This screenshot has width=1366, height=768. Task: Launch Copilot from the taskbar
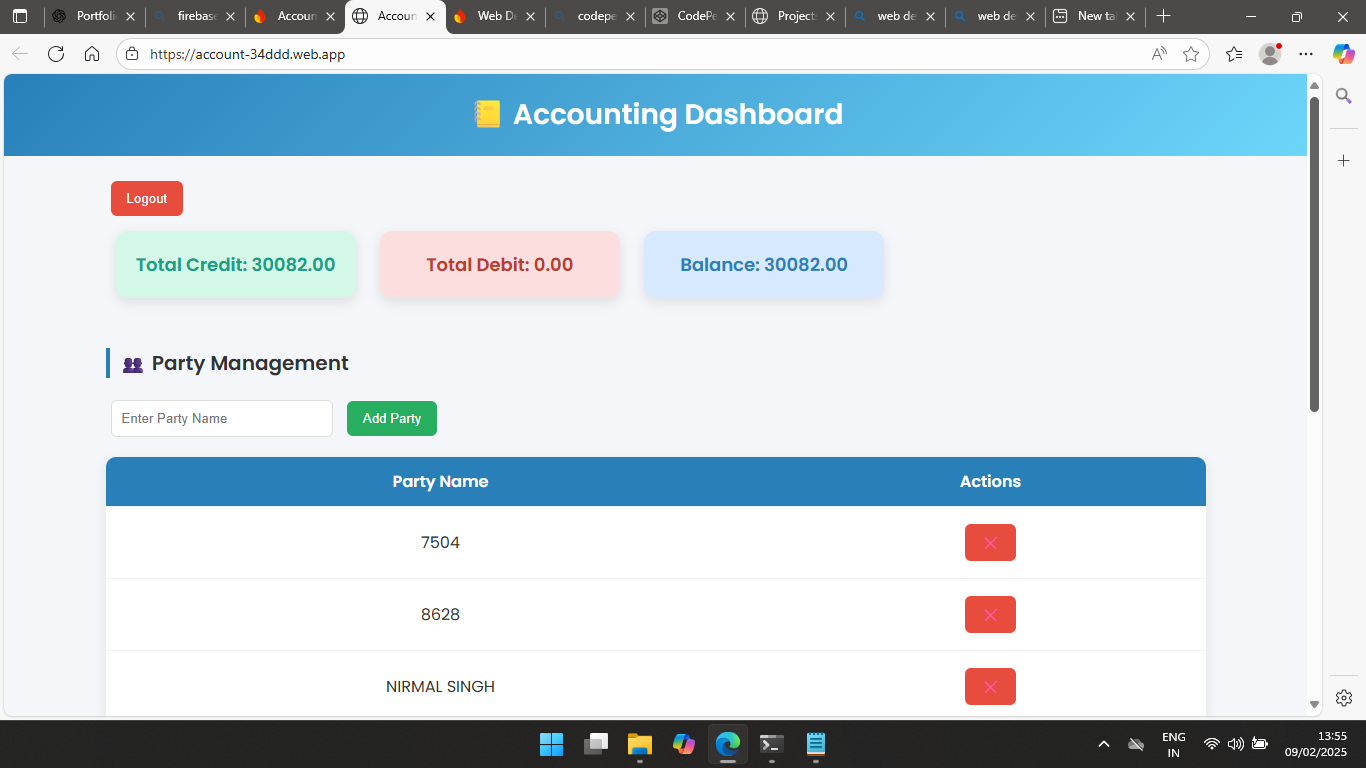(x=684, y=744)
